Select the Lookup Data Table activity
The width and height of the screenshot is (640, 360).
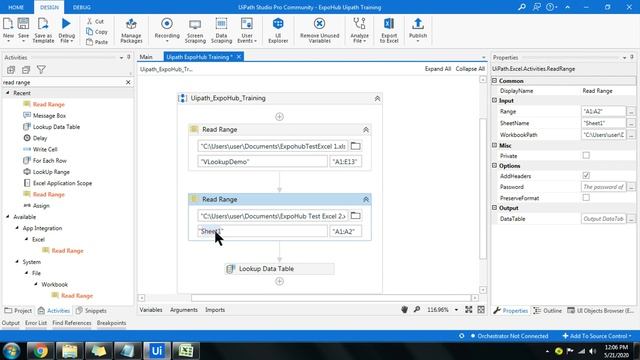tap(279, 269)
